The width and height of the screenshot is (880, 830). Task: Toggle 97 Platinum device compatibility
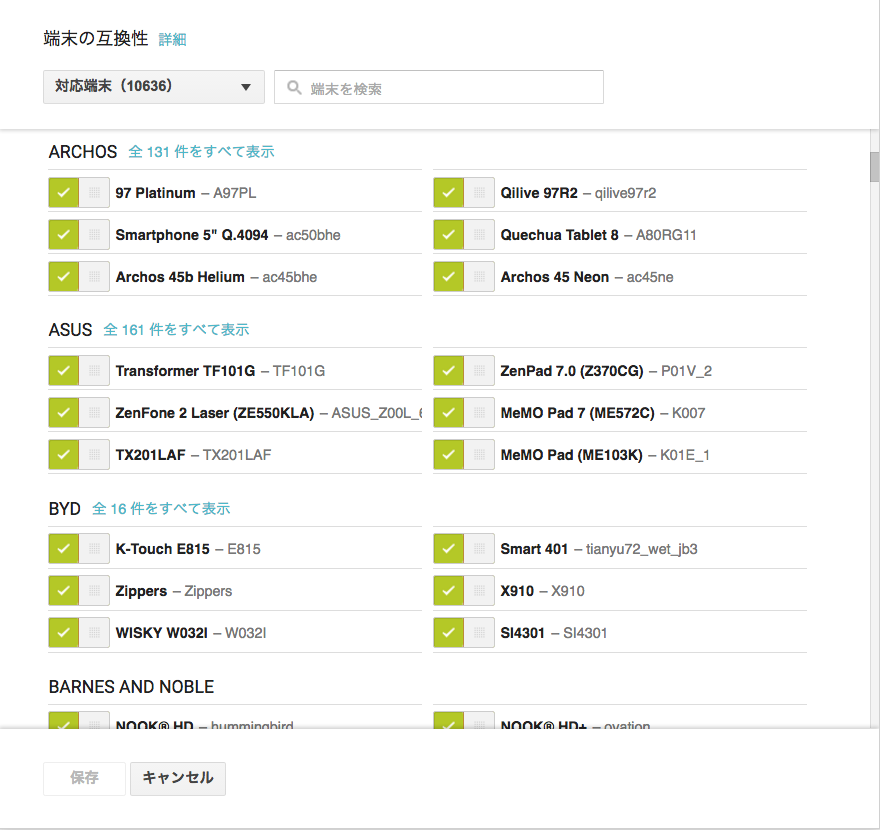pyautogui.click(x=79, y=192)
